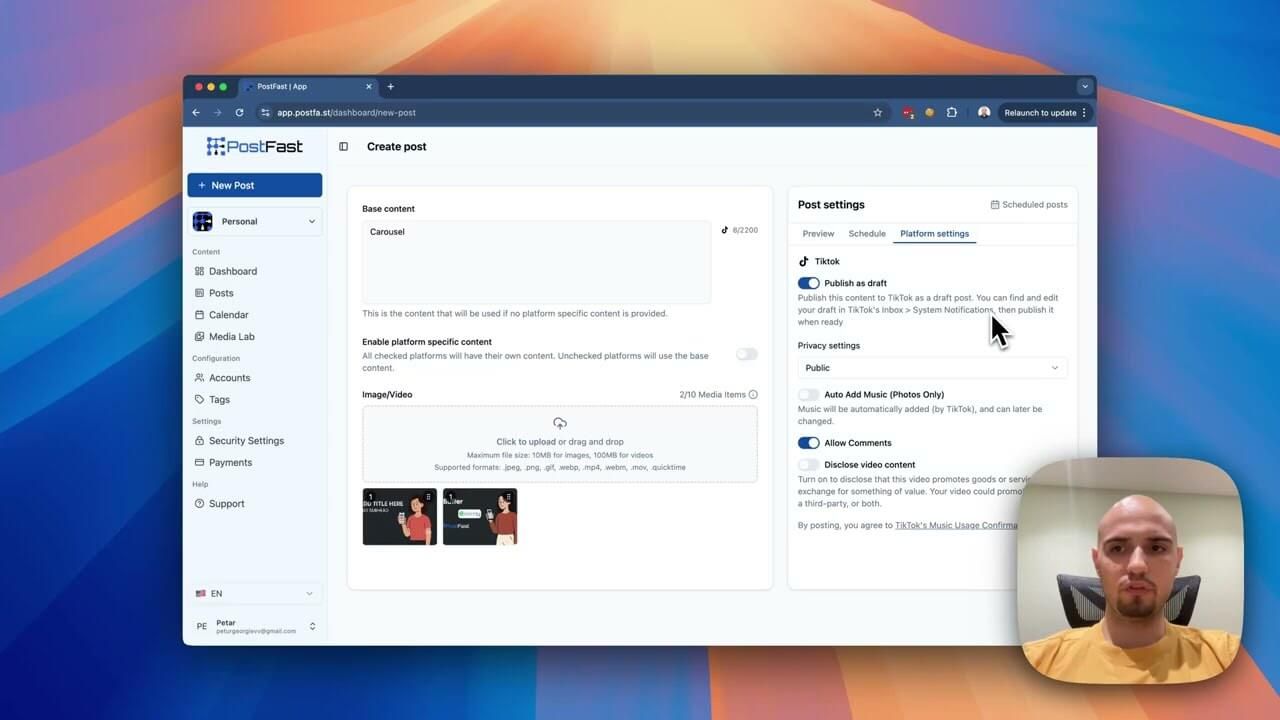Click the New Post button
The image size is (1280, 720).
[255, 185]
